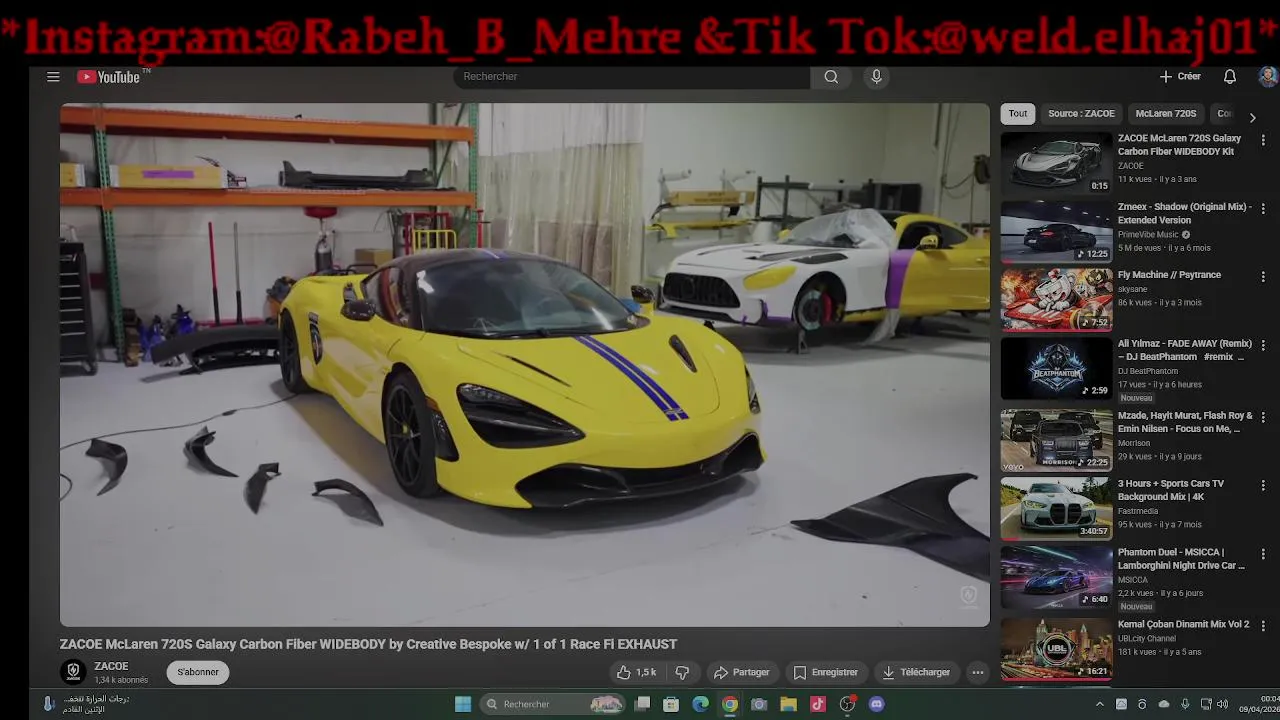Open the ZACOE channel name link

tap(111, 666)
